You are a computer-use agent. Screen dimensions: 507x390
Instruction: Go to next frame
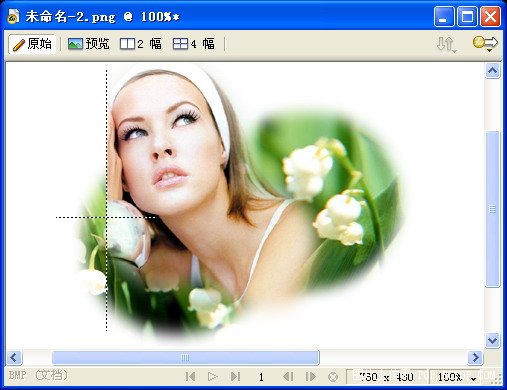[x=310, y=377]
